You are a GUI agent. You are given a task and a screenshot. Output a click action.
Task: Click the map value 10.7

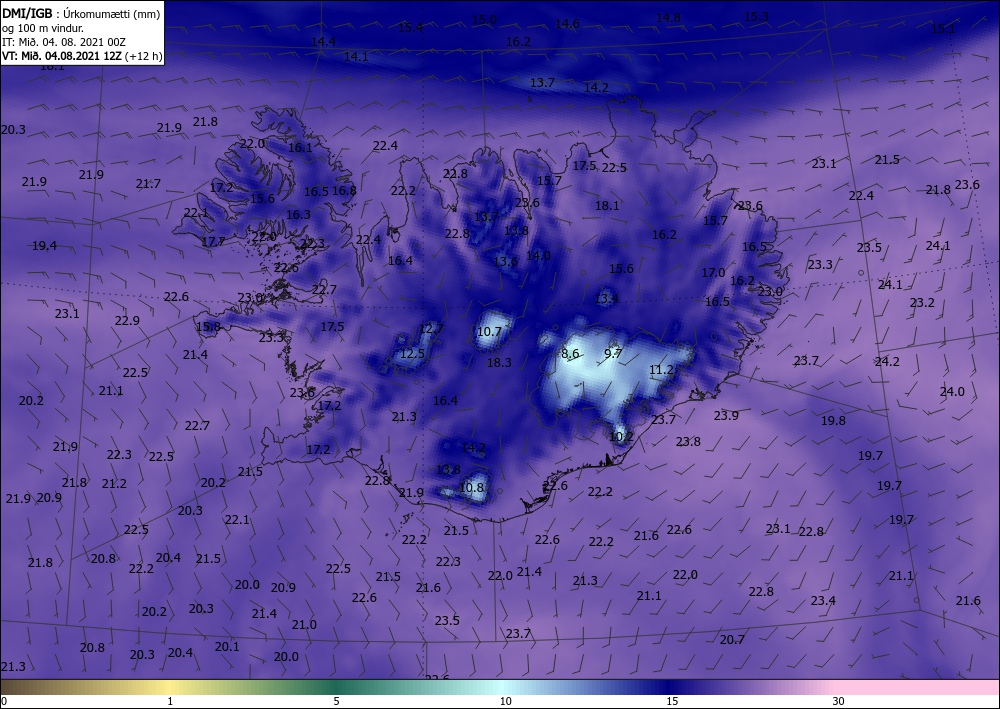(x=489, y=332)
